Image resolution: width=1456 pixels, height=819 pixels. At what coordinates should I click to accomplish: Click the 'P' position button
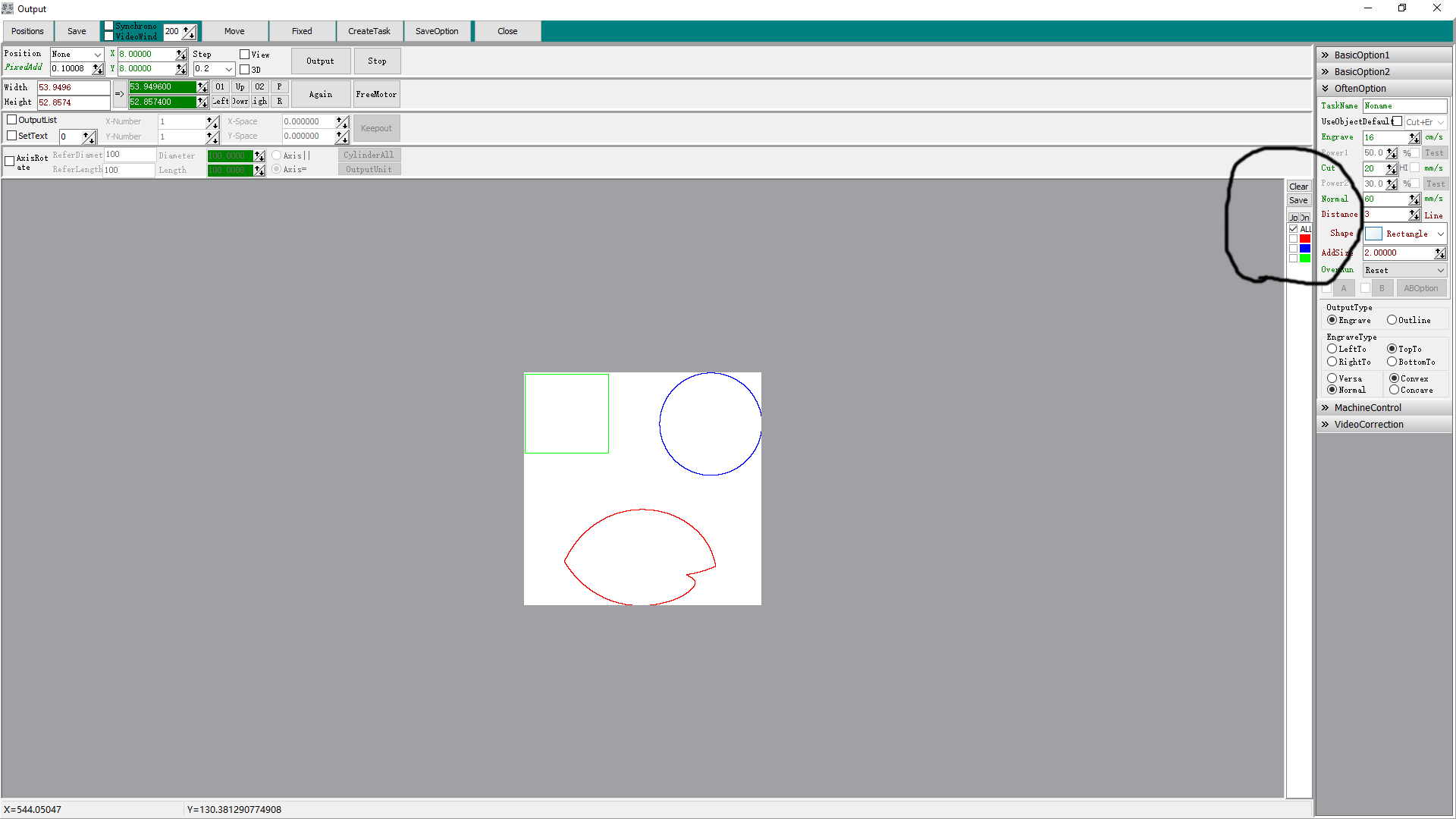tap(279, 87)
